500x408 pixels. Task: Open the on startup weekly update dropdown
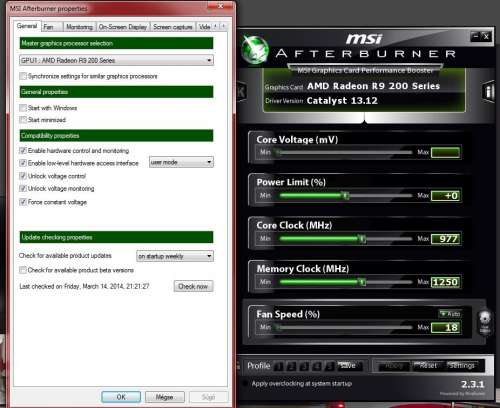point(175,256)
